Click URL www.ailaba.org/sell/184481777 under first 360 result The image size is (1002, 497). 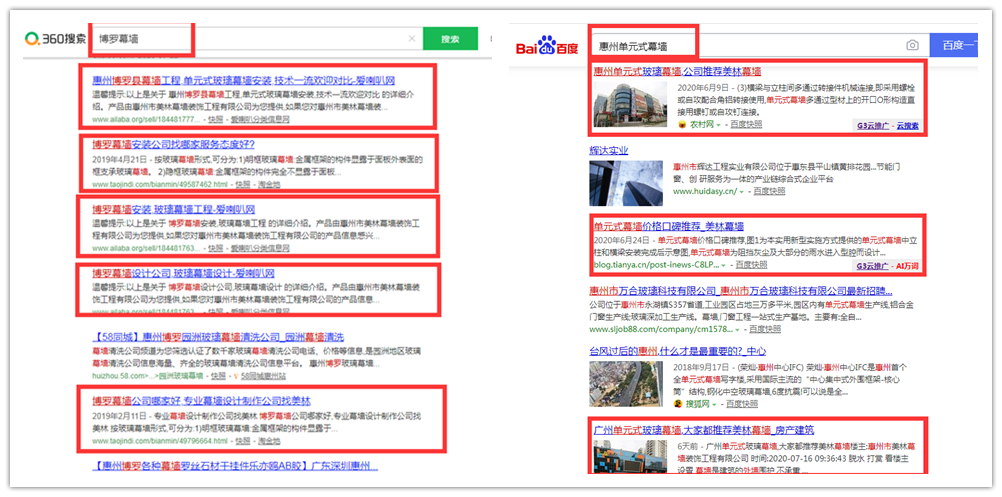click(x=147, y=119)
